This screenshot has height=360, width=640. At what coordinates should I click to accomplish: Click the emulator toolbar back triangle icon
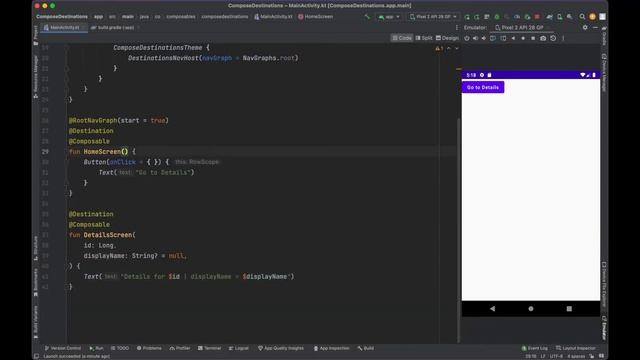pos(513,38)
